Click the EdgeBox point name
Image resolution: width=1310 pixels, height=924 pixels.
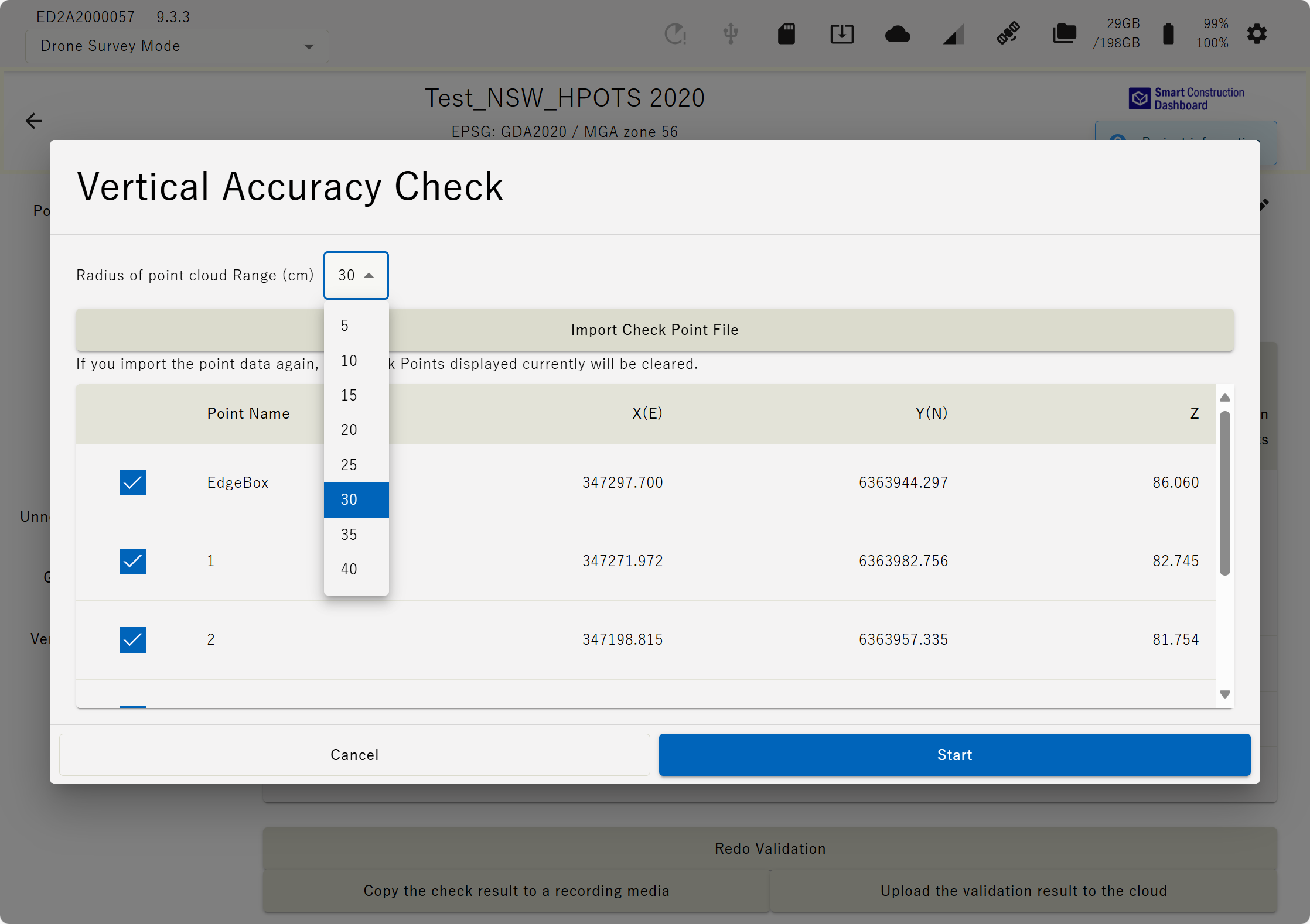238,482
